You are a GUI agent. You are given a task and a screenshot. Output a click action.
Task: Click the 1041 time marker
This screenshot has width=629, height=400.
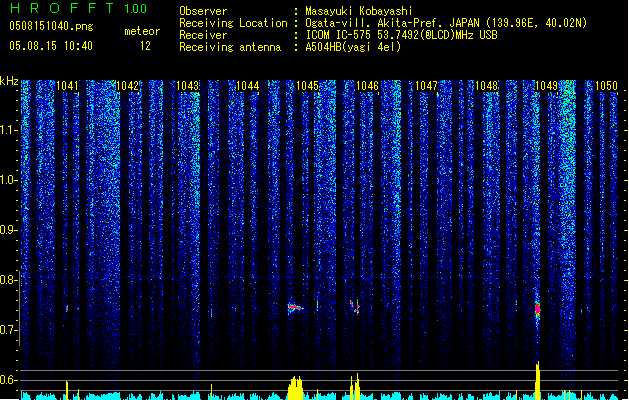tap(67, 86)
